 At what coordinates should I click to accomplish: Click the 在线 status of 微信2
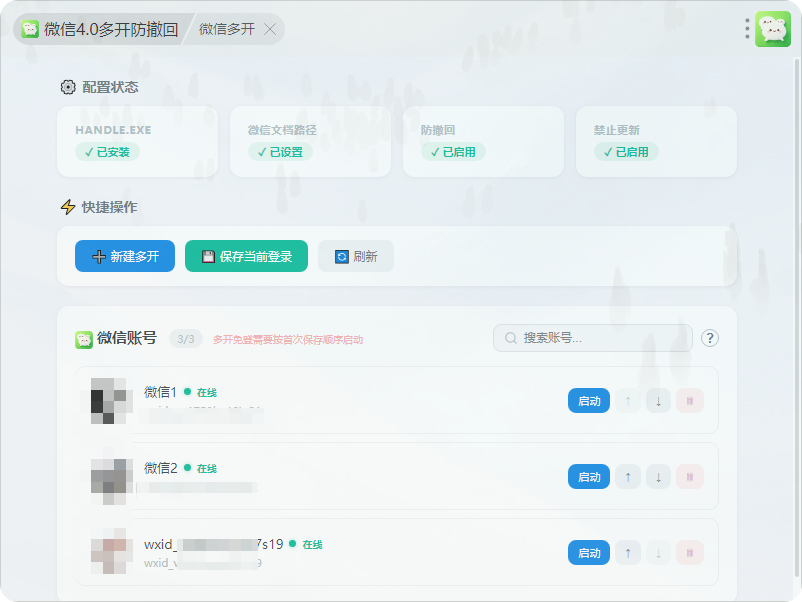point(207,468)
